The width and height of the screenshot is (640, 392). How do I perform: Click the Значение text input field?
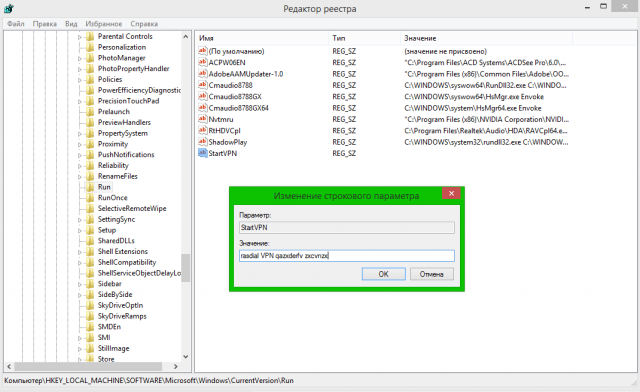(347, 256)
